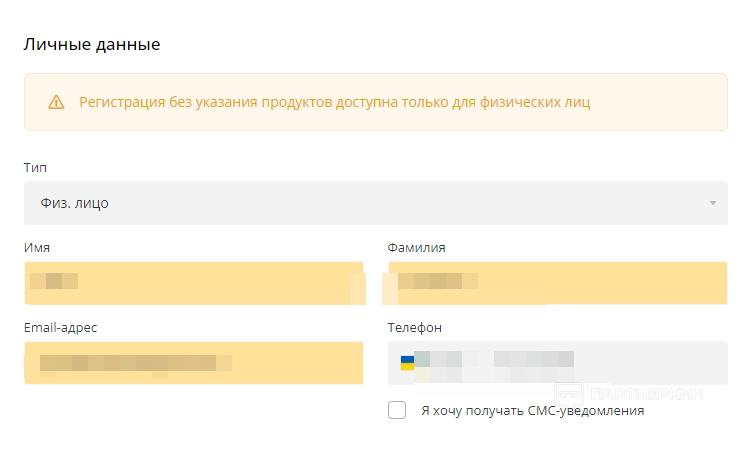Click the warning triangle icon in the notice

click(56, 102)
